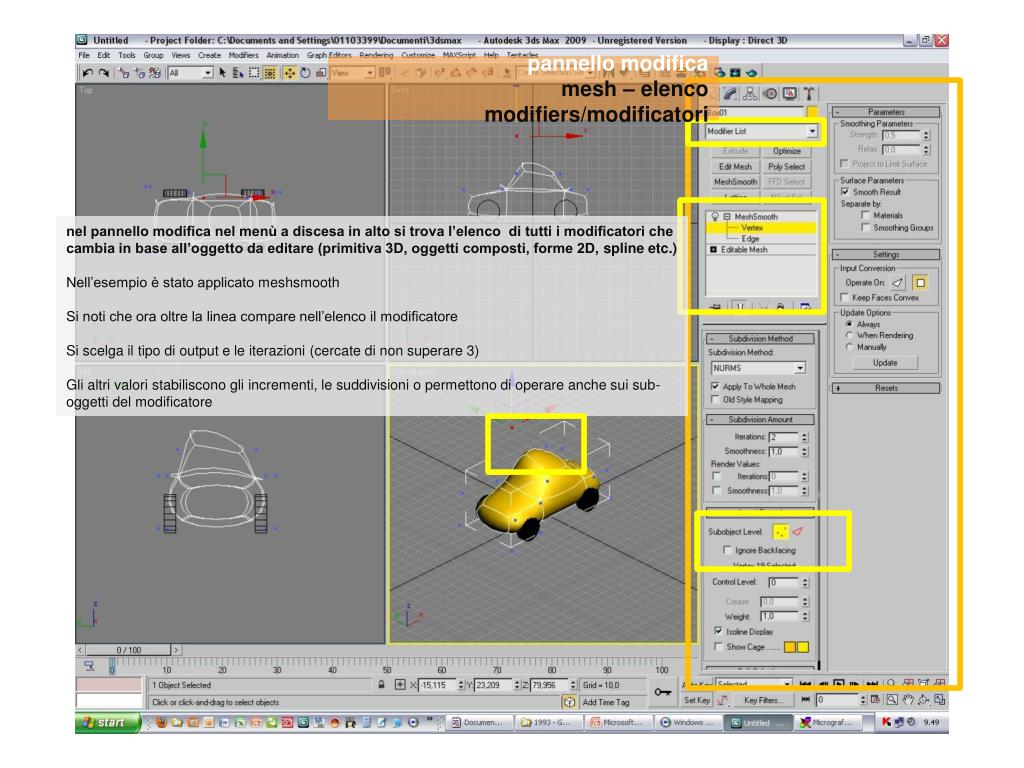Open the Group menu

(x=153, y=56)
